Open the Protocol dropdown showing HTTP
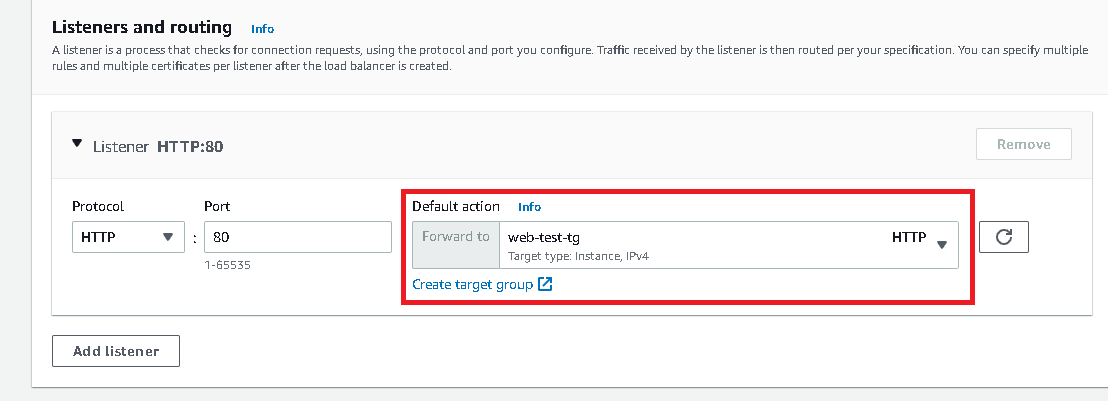 coord(126,237)
